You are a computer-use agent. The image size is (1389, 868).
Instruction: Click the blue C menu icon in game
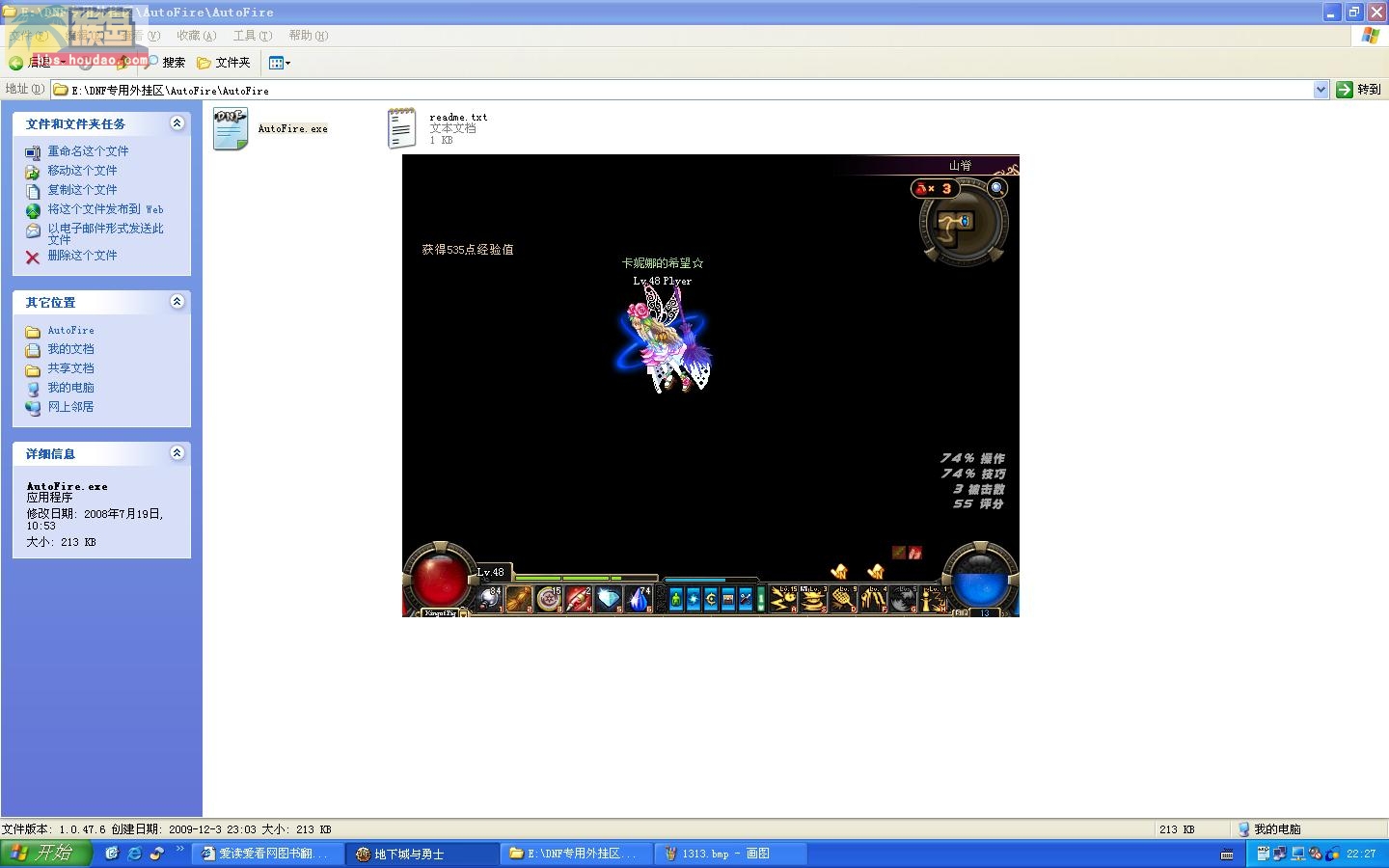(711, 599)
